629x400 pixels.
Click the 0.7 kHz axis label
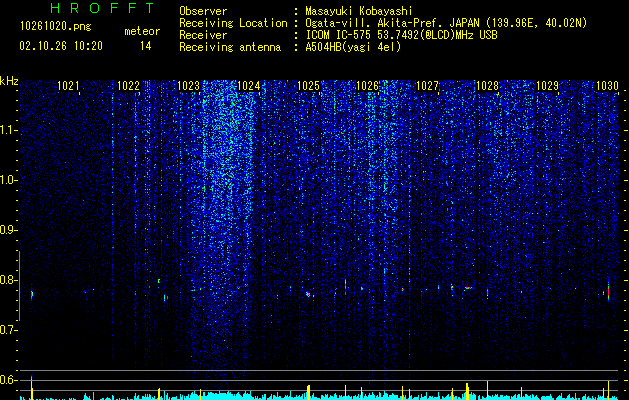pos(8,330)
